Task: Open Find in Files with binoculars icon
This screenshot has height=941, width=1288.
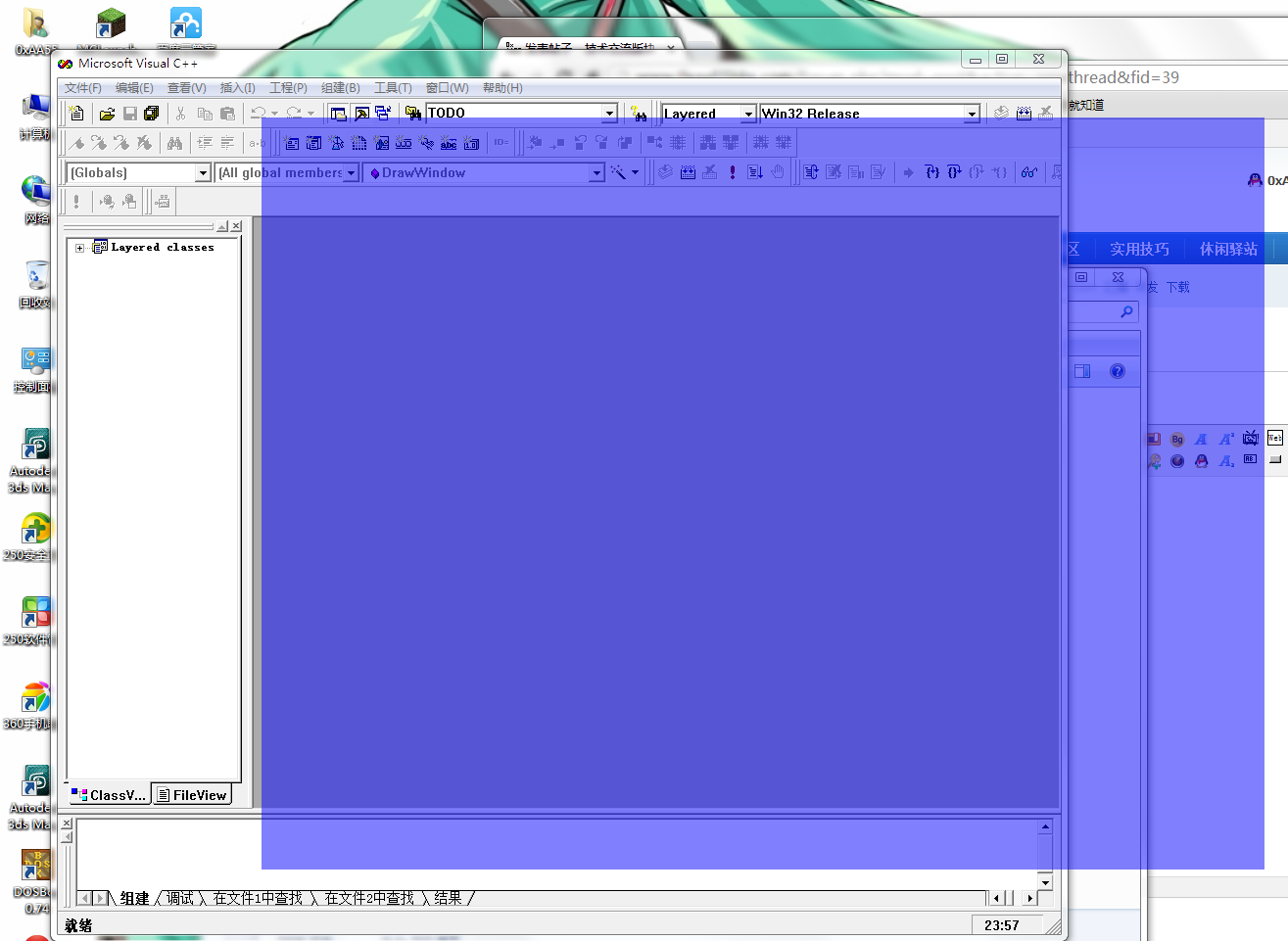Action: click(175, 142)
